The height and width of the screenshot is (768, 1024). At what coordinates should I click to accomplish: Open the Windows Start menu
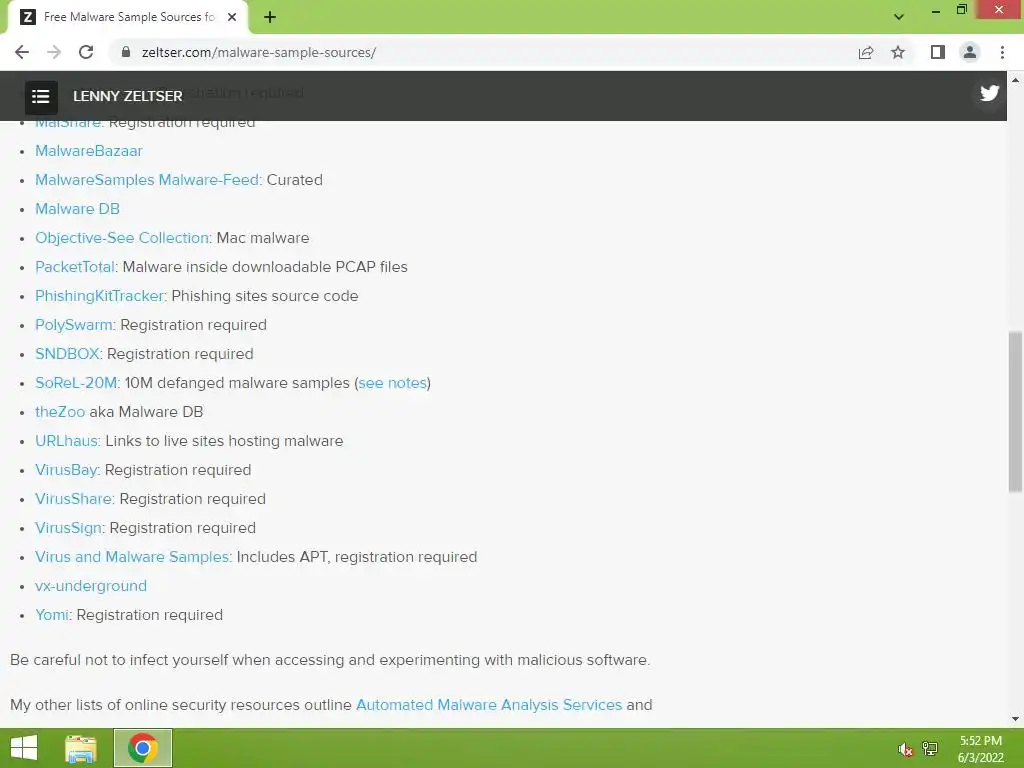(x=24, y=748)
